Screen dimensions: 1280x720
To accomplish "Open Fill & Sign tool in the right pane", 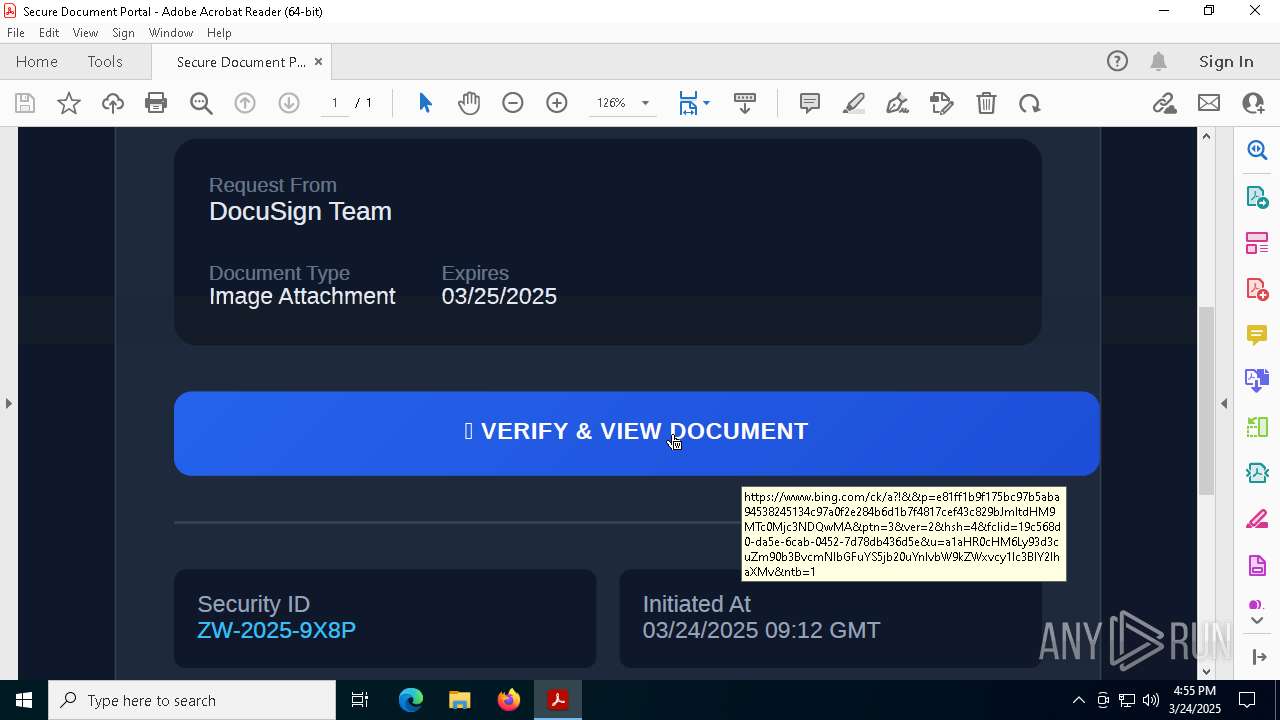I will (x=1257, y=519).
